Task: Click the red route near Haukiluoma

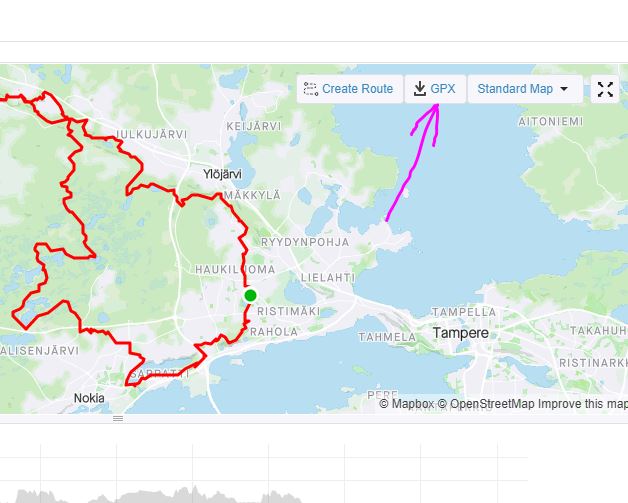Action: (x=245, y=269)
